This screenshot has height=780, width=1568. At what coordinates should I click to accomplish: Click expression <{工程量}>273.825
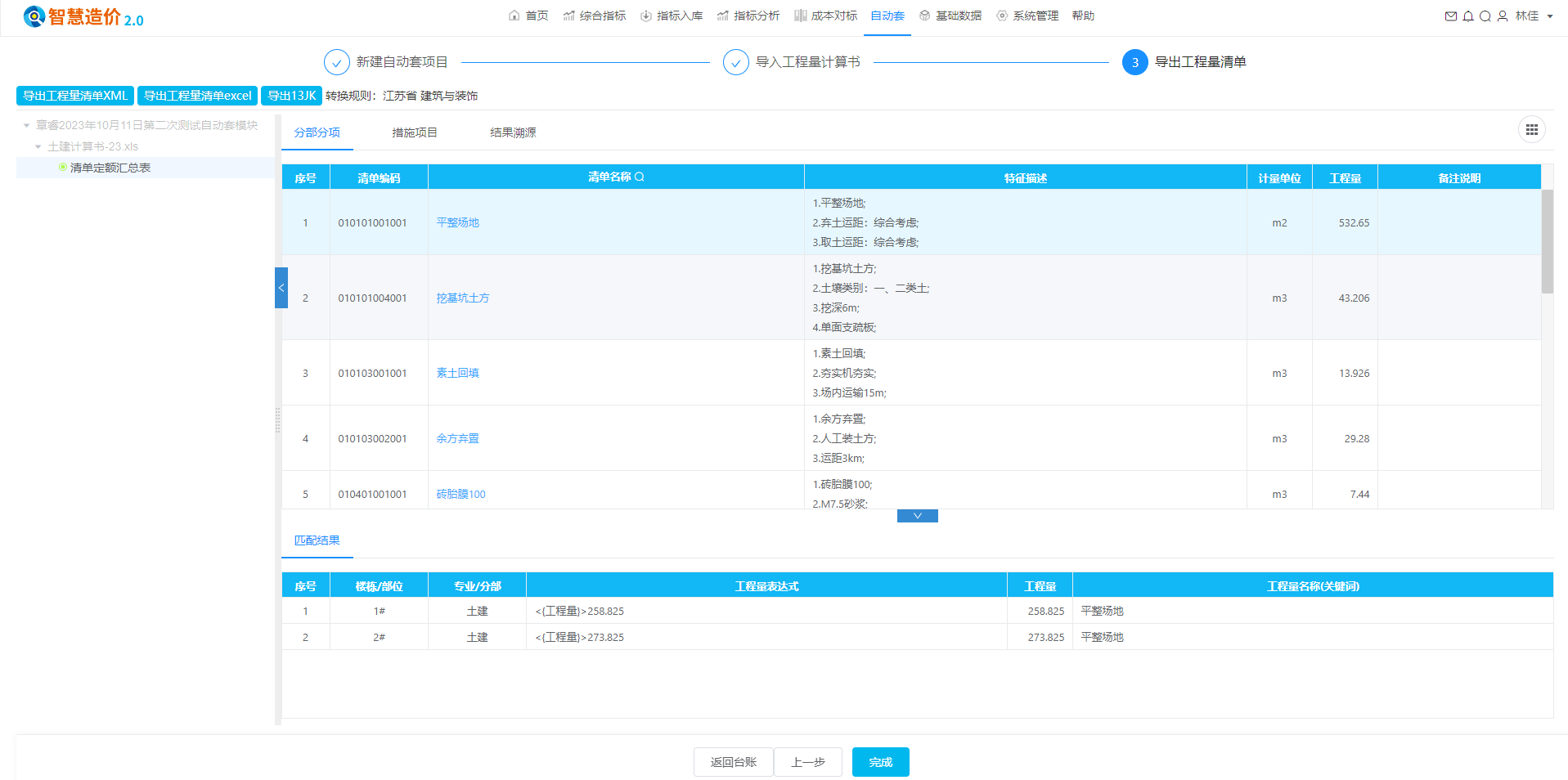point(580,637)
